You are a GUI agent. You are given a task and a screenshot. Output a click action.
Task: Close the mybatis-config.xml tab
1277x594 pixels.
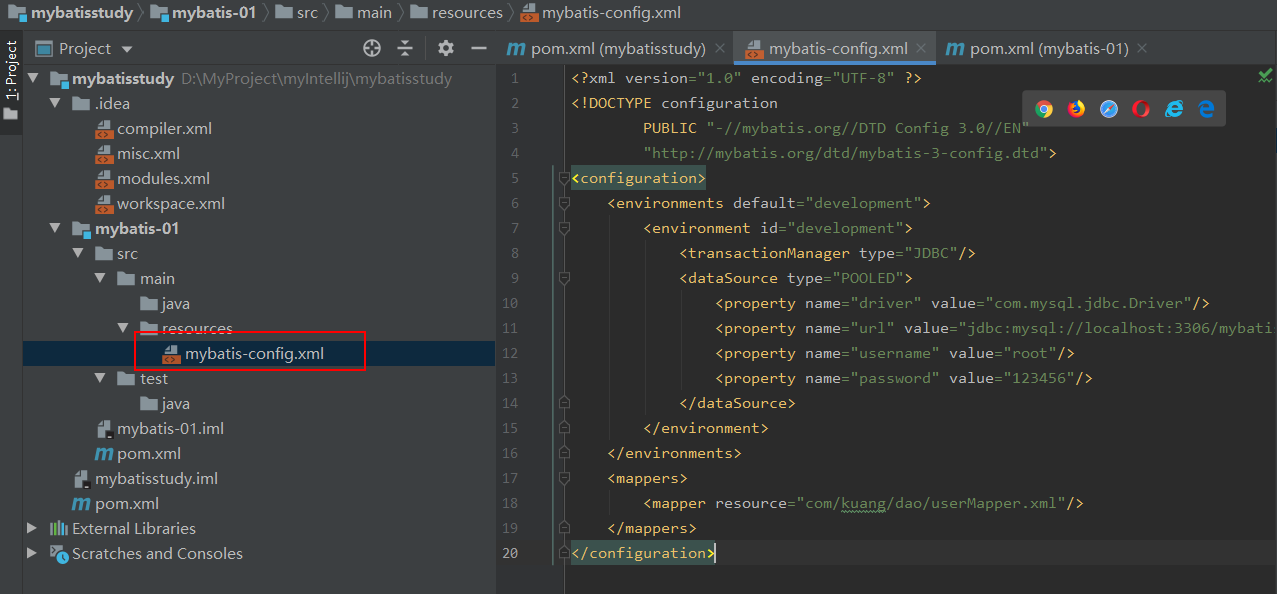click(x=921, y=48)
